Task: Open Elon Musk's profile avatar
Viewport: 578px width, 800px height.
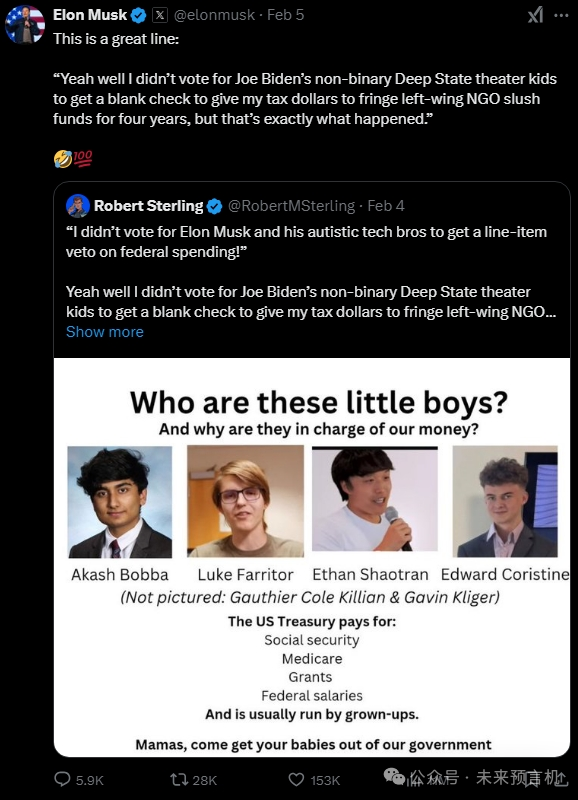Action: coord(24,24)
